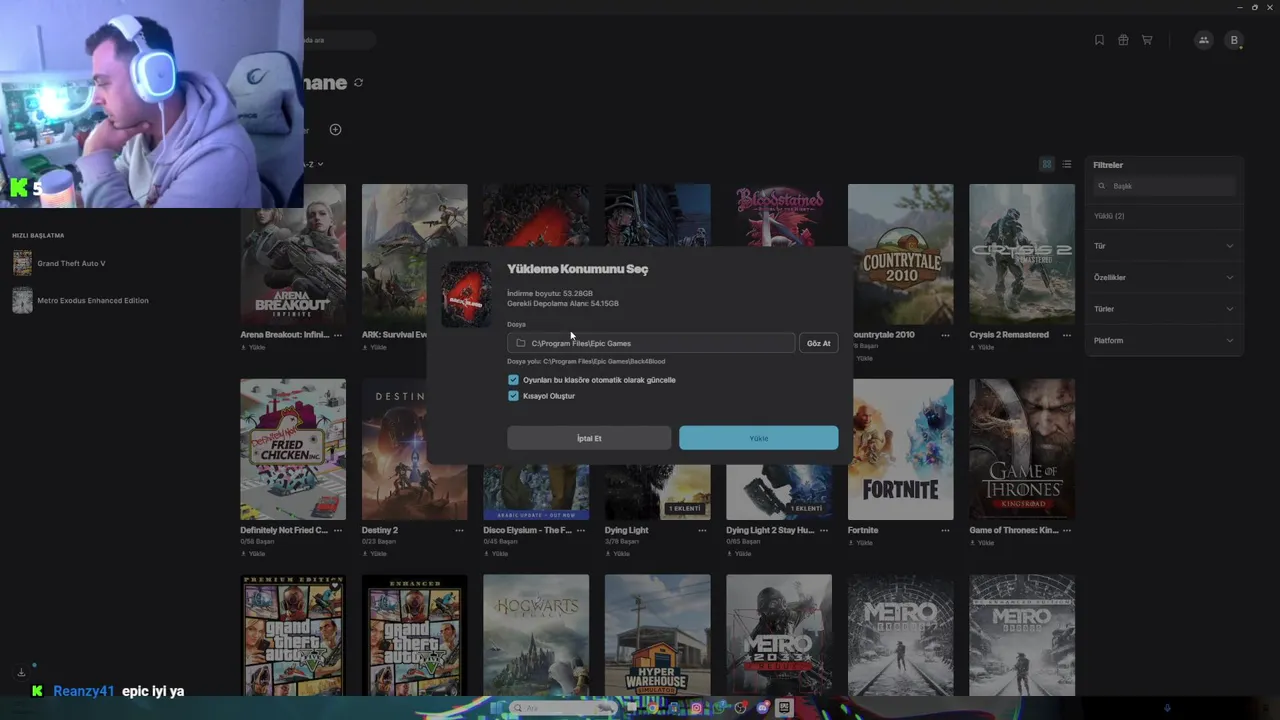Open the options ellipsis for Countrytale 2010

(x=945, y=335)
